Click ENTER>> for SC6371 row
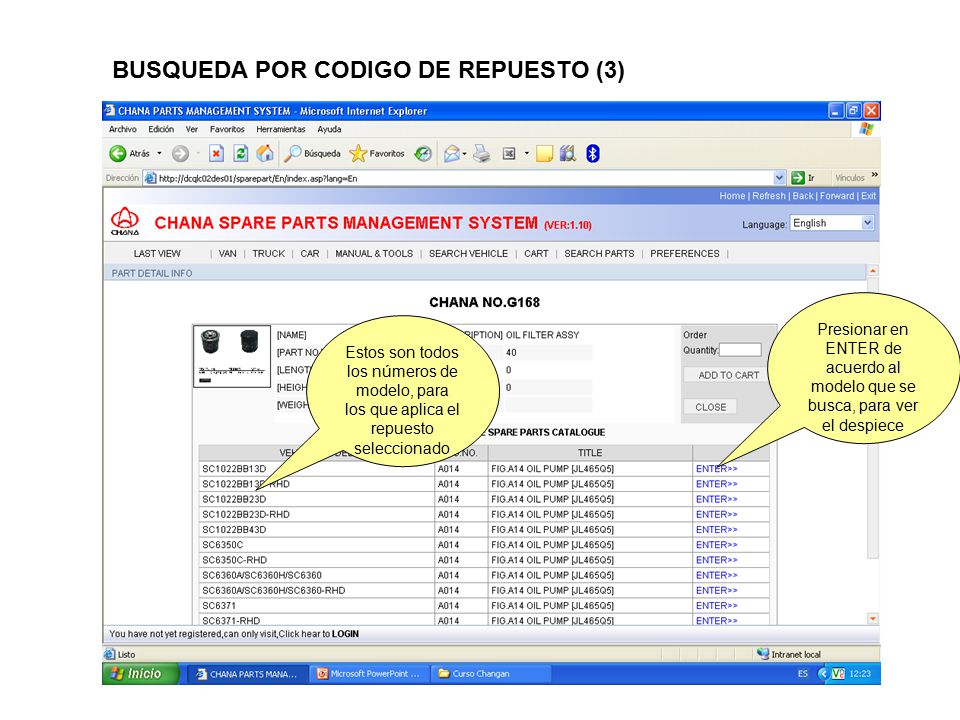 pos(716,606)
